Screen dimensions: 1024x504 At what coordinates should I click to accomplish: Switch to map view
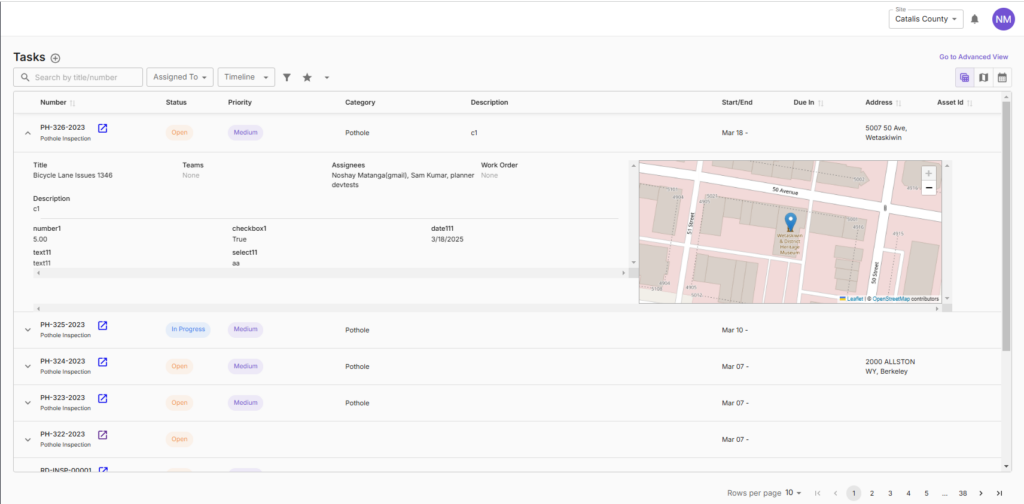tap(983, 78)
